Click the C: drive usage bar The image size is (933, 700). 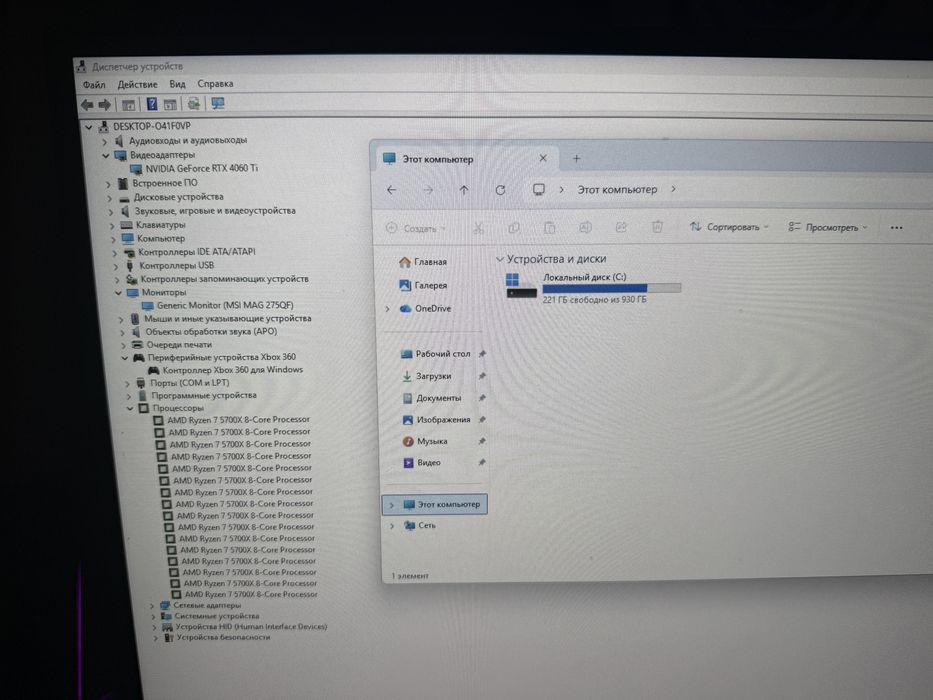click(x=612, y=288)
